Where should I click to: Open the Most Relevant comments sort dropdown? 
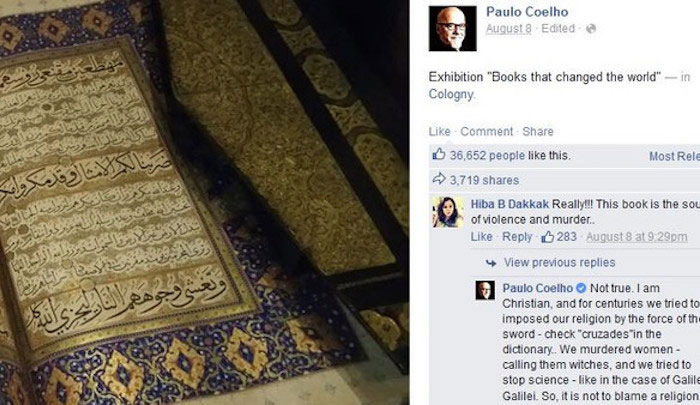[674, 156]
